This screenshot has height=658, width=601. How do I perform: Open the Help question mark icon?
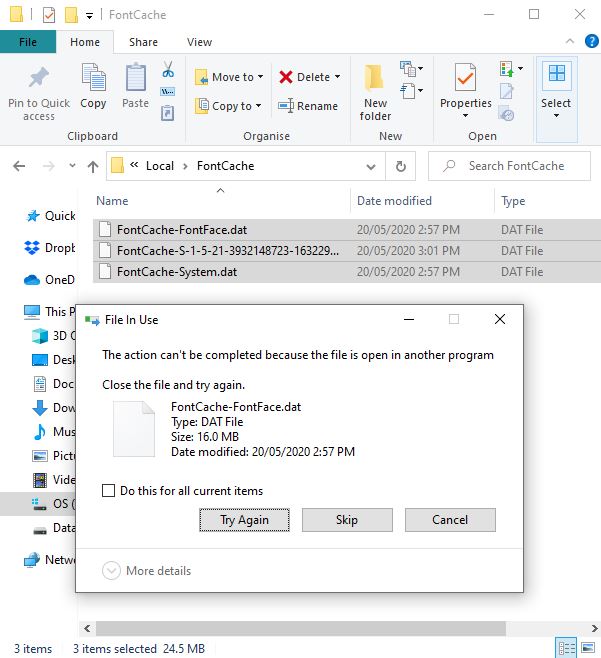592,41
